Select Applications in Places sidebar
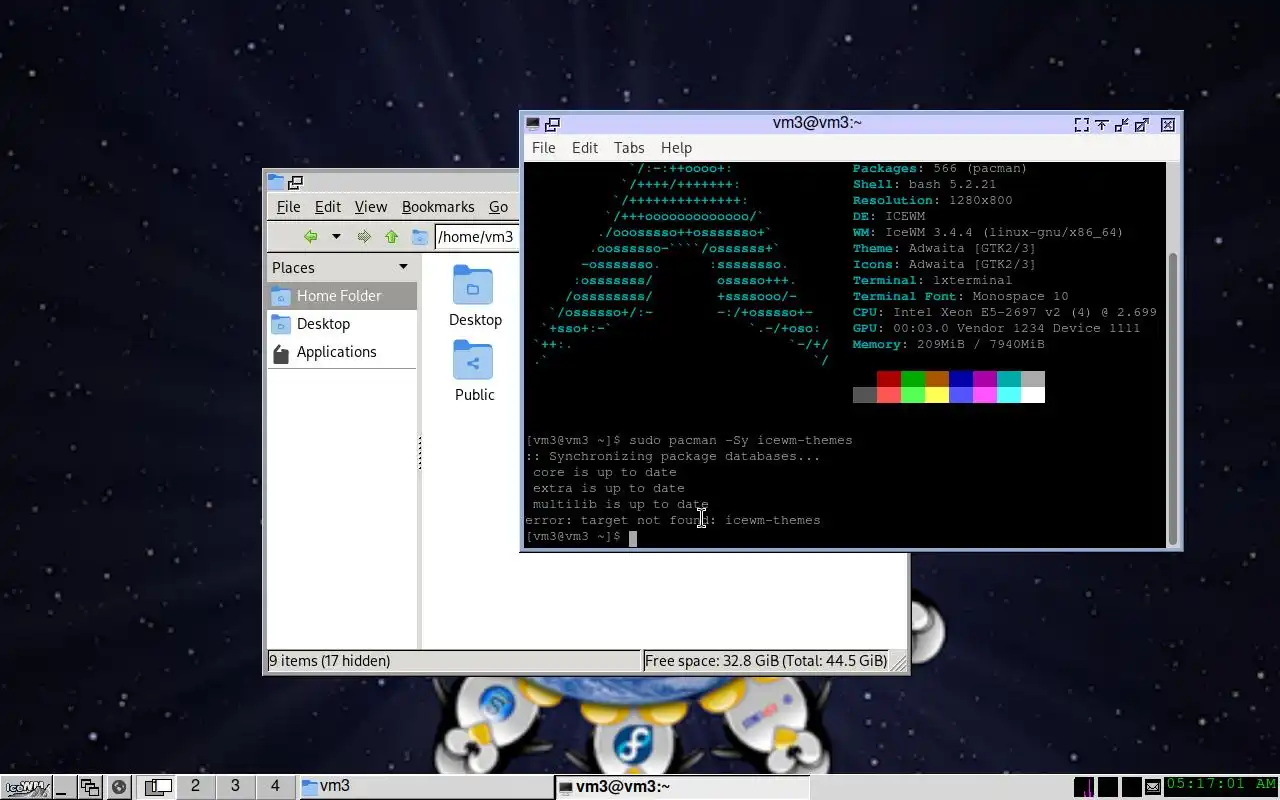 pyautogui.click(x=342, y=352)
